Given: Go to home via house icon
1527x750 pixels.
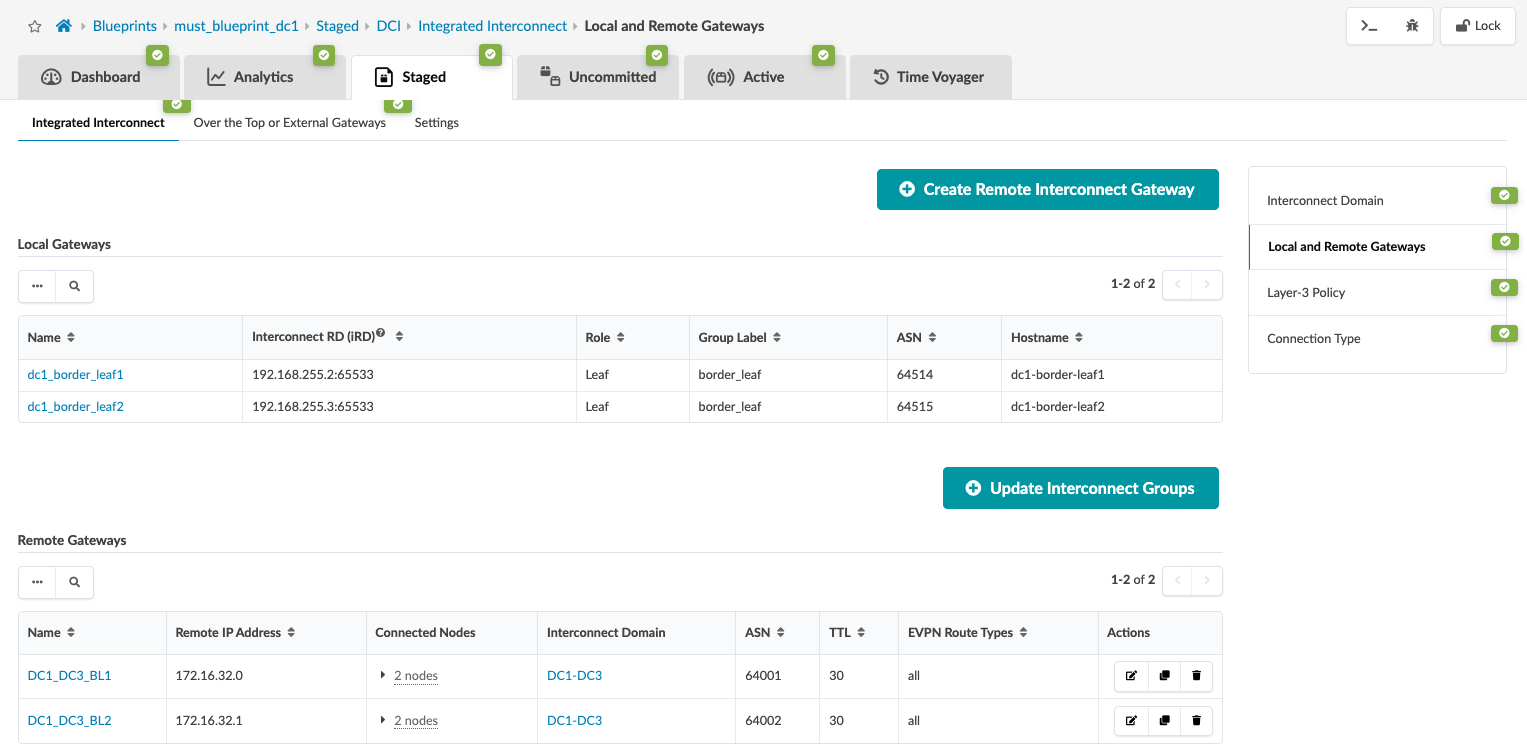Looking at the screenshot, I should point(64,26).
